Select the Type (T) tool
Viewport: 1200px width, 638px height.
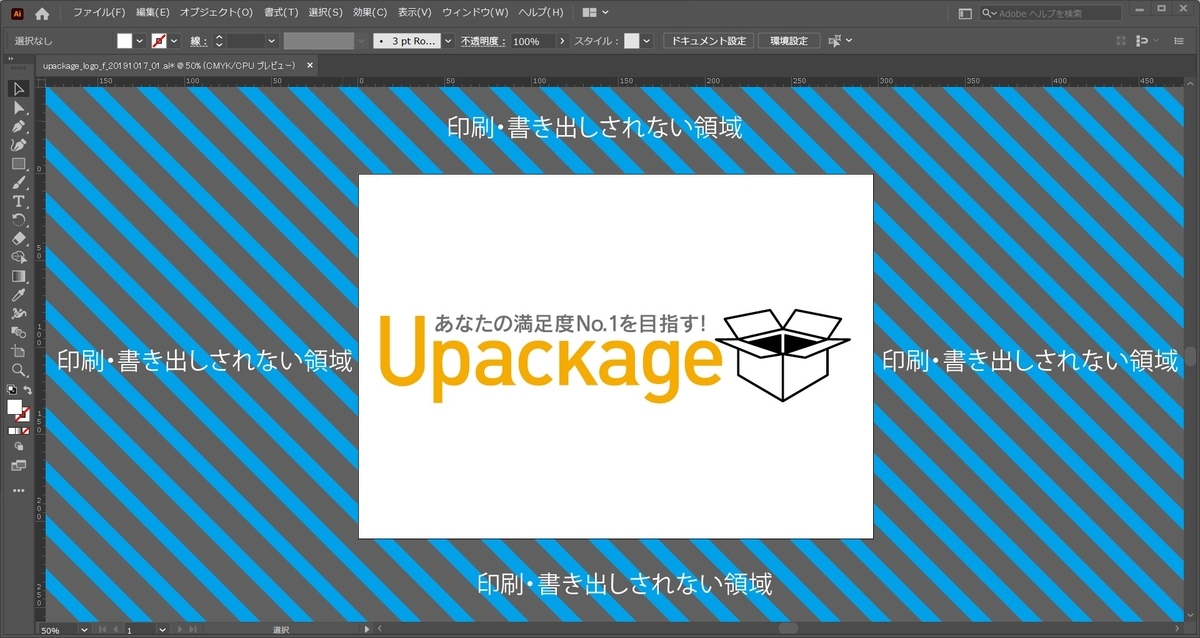click(x=18, y=201)
